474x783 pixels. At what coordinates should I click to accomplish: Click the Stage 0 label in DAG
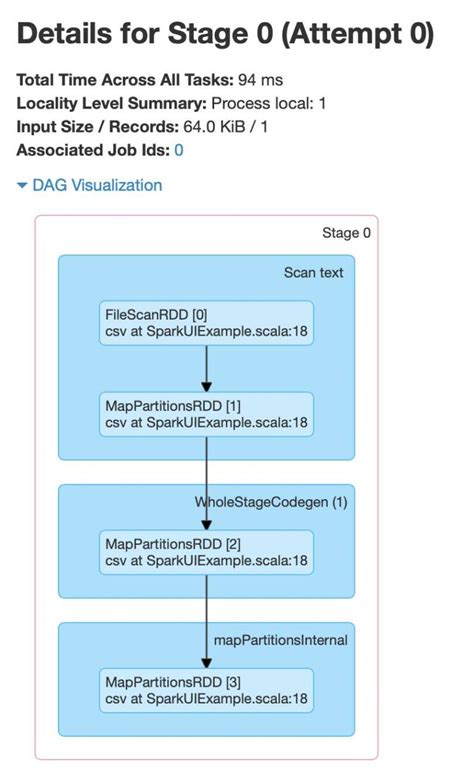coord(346,233)
